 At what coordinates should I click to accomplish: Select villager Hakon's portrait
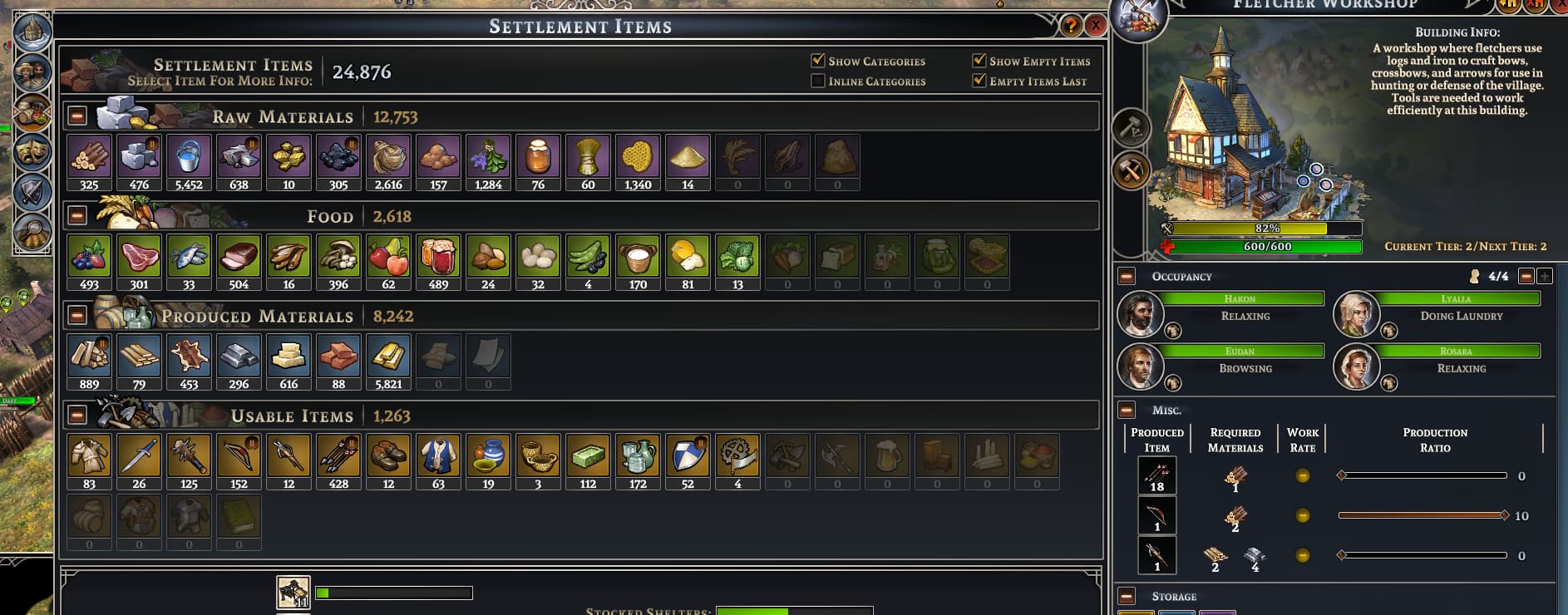coord(1139,314)
